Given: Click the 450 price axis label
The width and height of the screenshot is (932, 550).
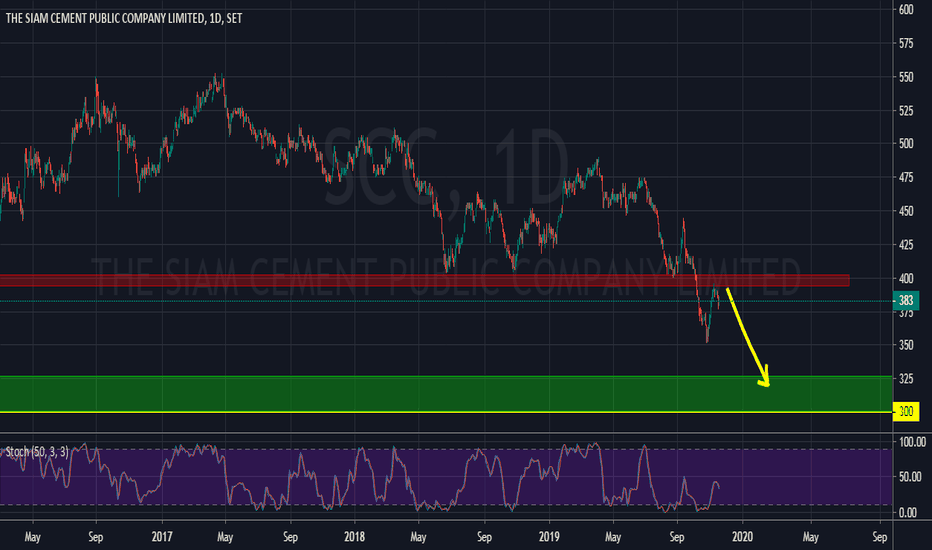Looking at the screenshot, I should [906, 211].
